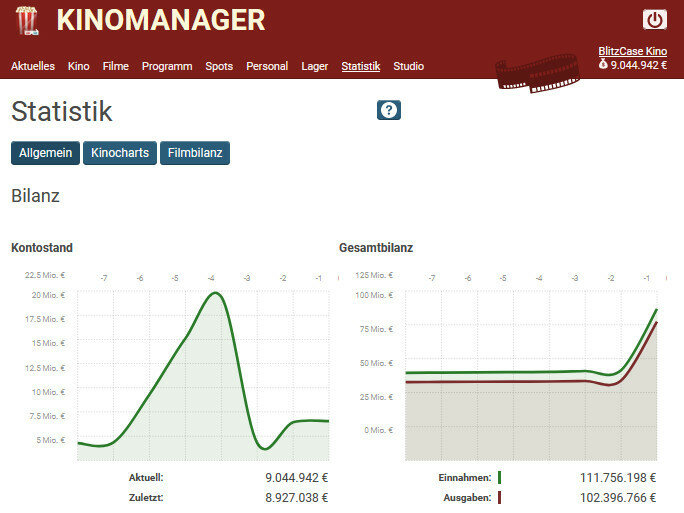The height and width of the screenshot is (513, 684).
Task: Select the Spots menu item
Action: pos(219,66)
